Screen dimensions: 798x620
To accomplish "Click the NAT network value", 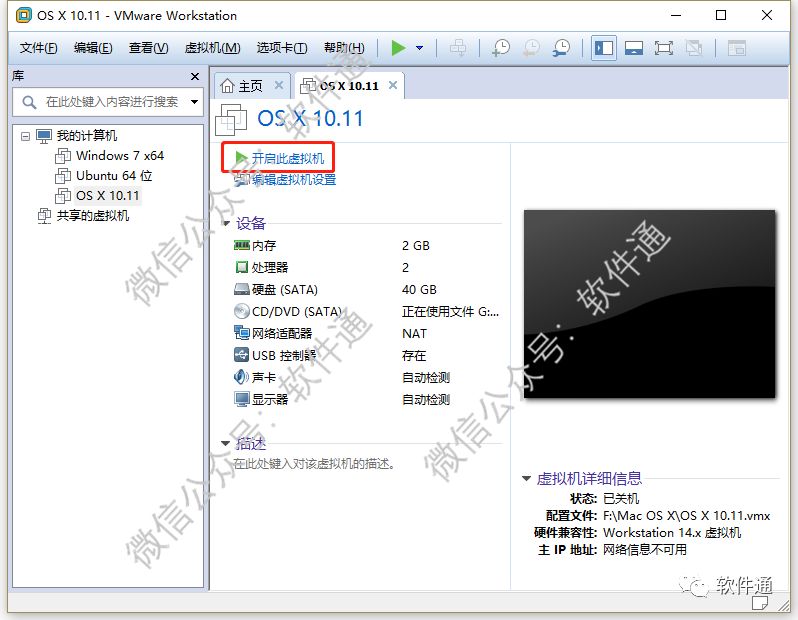I will click(414, 334).
